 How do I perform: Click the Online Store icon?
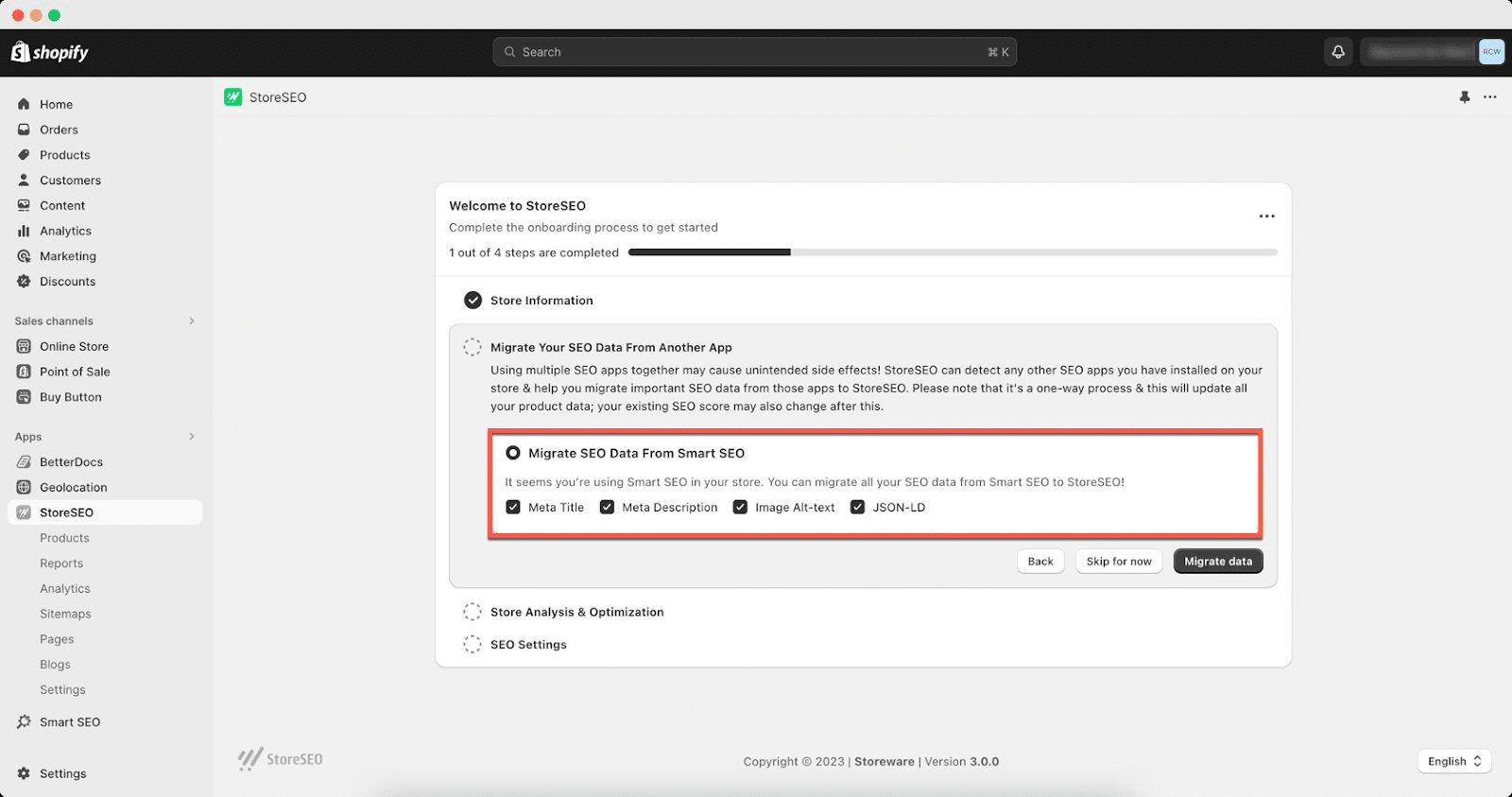(24, 346)
